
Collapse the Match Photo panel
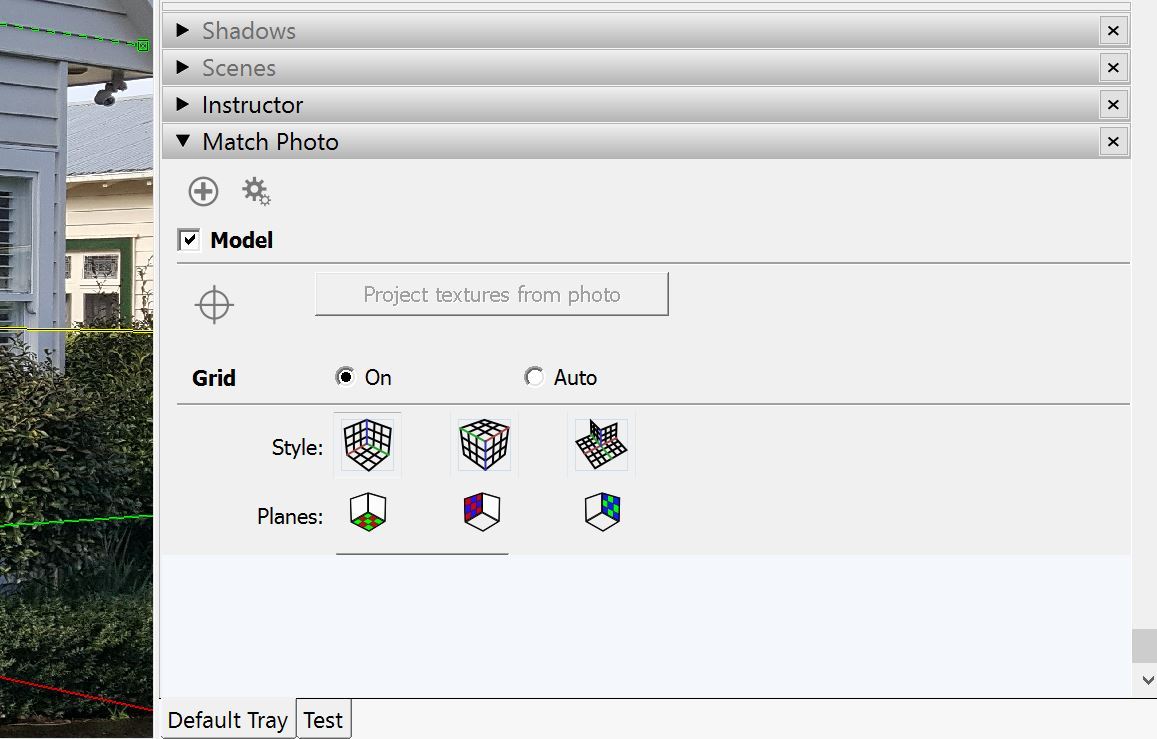(183, 141)
